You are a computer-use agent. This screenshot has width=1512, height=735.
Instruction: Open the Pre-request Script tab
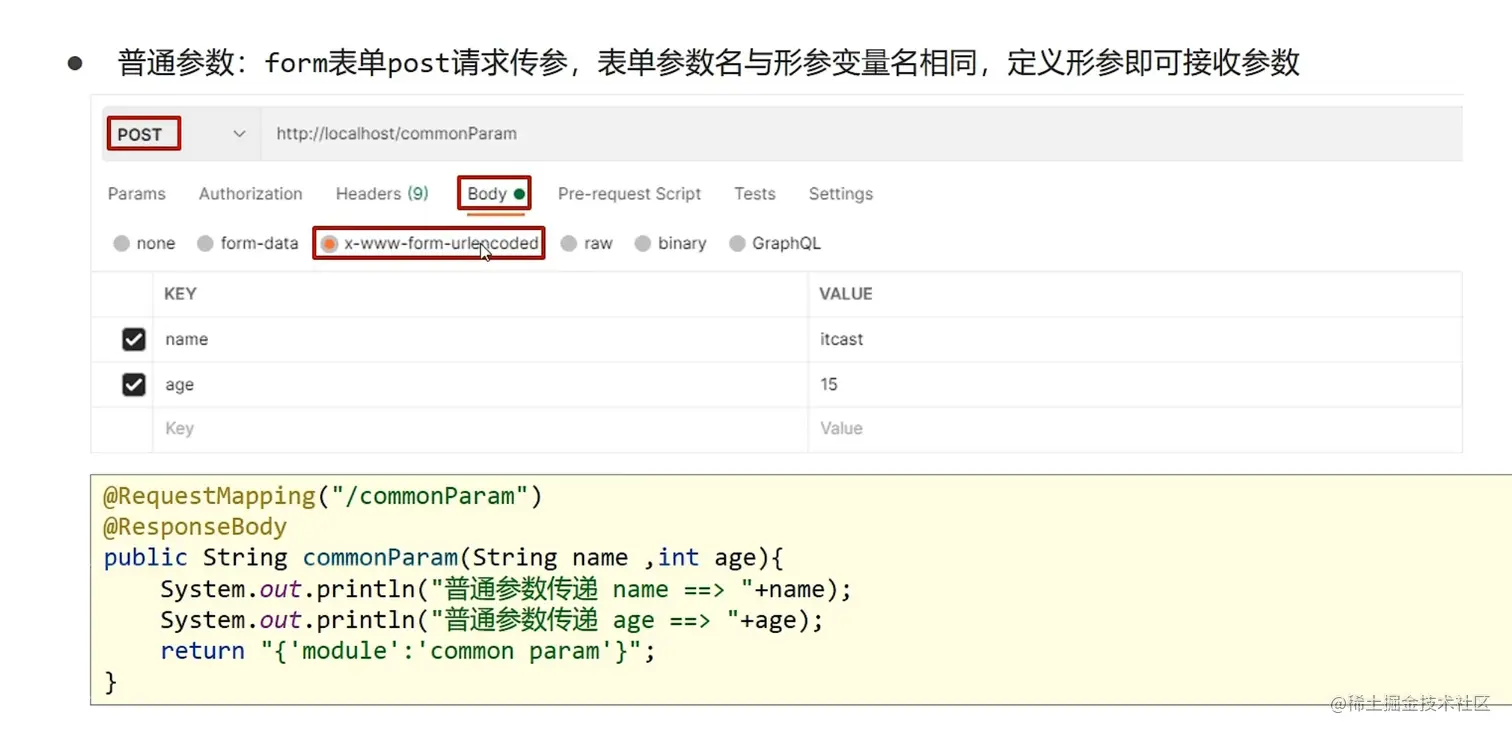(x=629, y=194)
